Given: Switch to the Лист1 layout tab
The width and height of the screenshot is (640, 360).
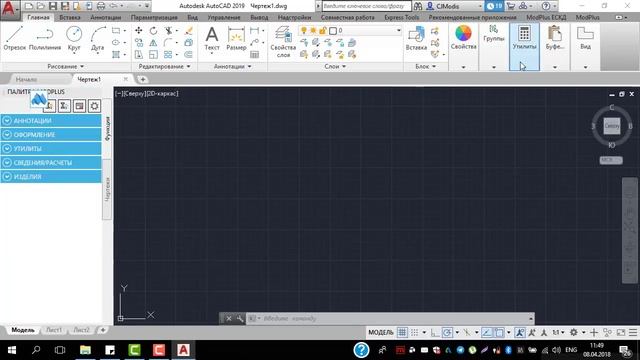Looking at the screenshot, I should [x=54, y=330].
